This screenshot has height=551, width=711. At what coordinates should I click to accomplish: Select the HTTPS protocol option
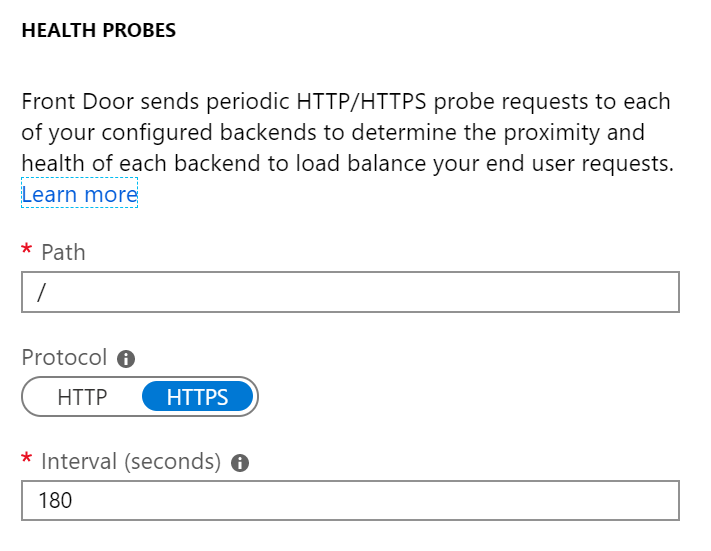coord(197,397)
